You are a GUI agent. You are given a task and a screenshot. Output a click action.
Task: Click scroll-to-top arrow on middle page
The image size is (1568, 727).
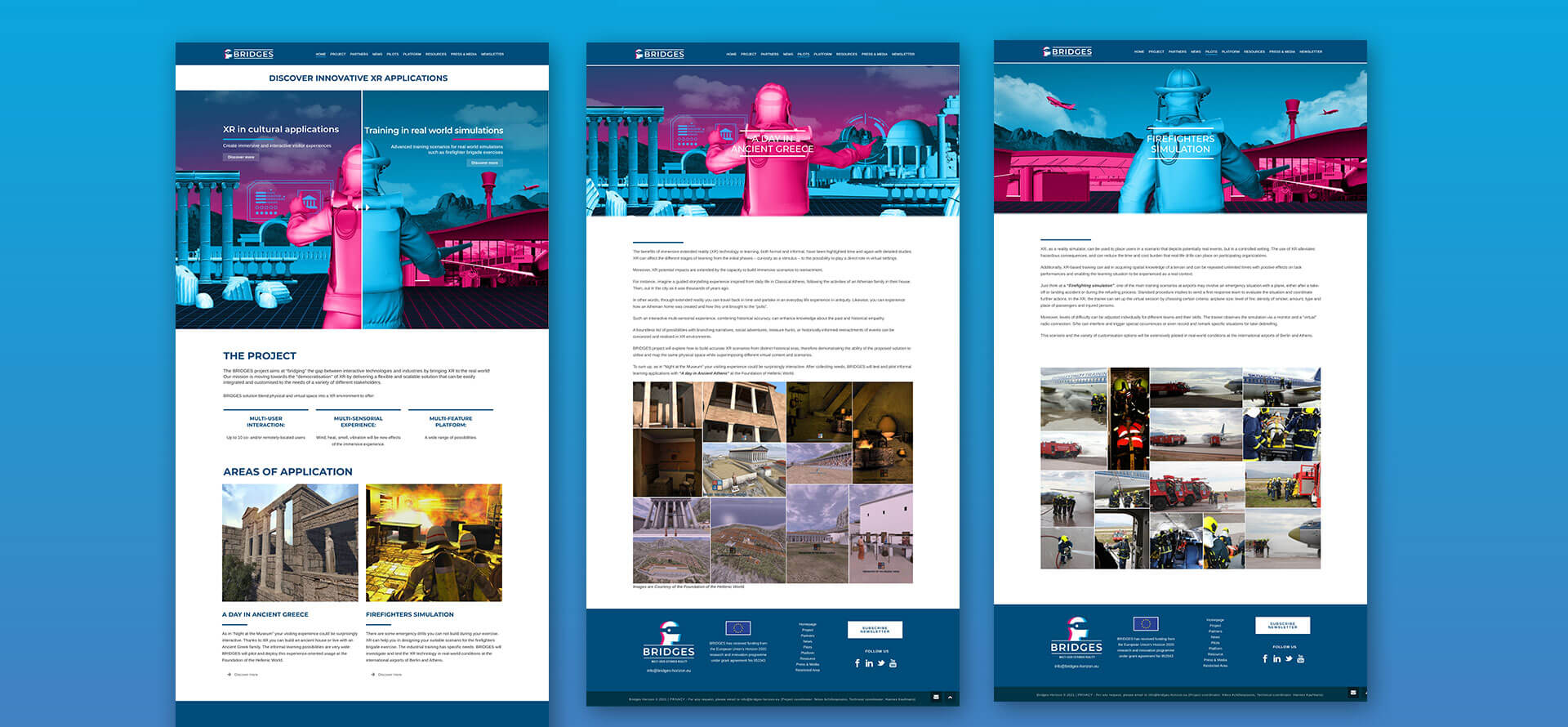click(950, 697)
